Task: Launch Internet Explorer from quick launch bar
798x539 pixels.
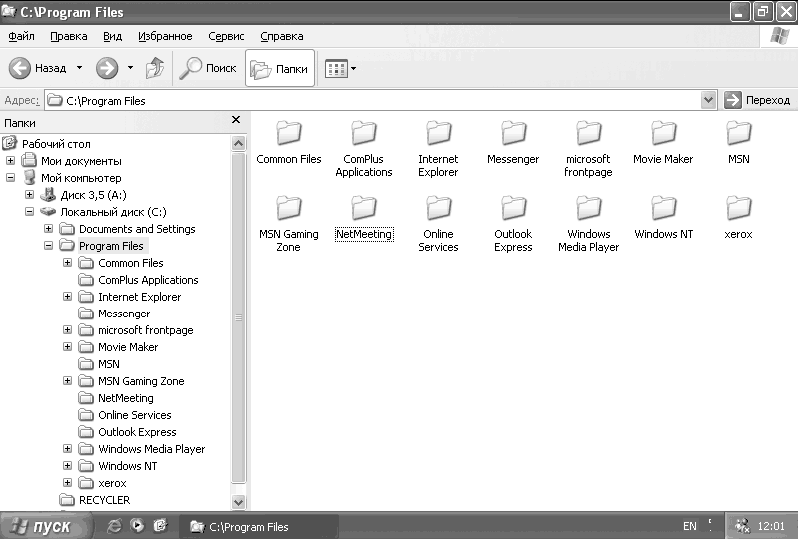Action: pyautogui.click(x=114, y=526)
